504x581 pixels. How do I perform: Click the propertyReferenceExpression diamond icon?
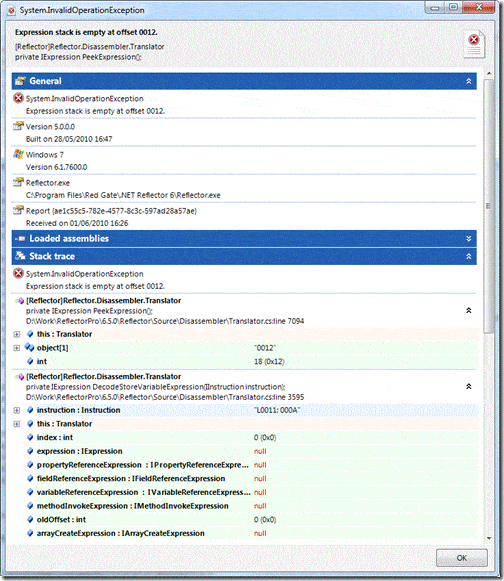(x=30, y=465)
